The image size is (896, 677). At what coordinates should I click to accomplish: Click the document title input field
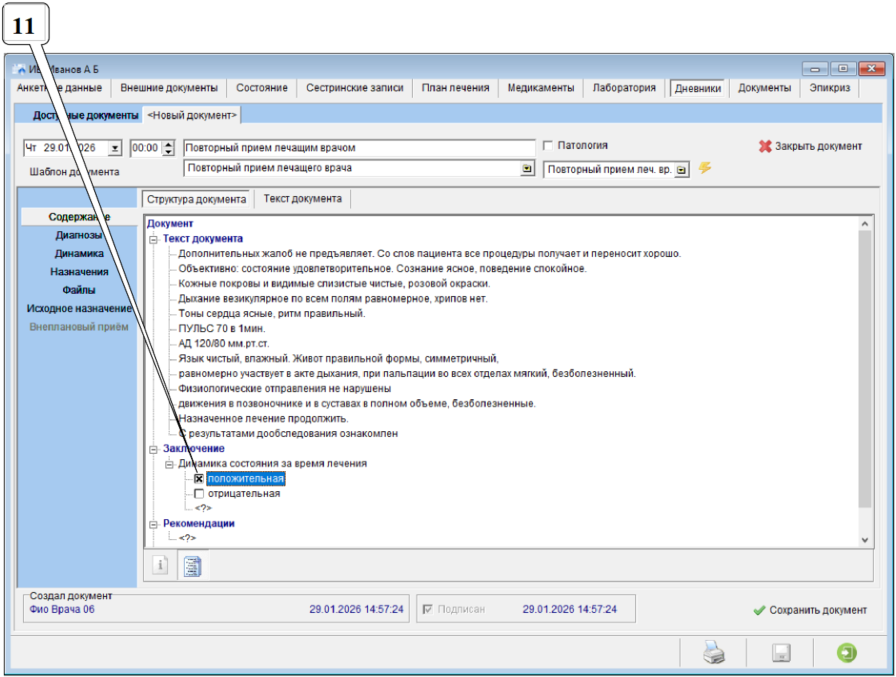pos(360,147)
